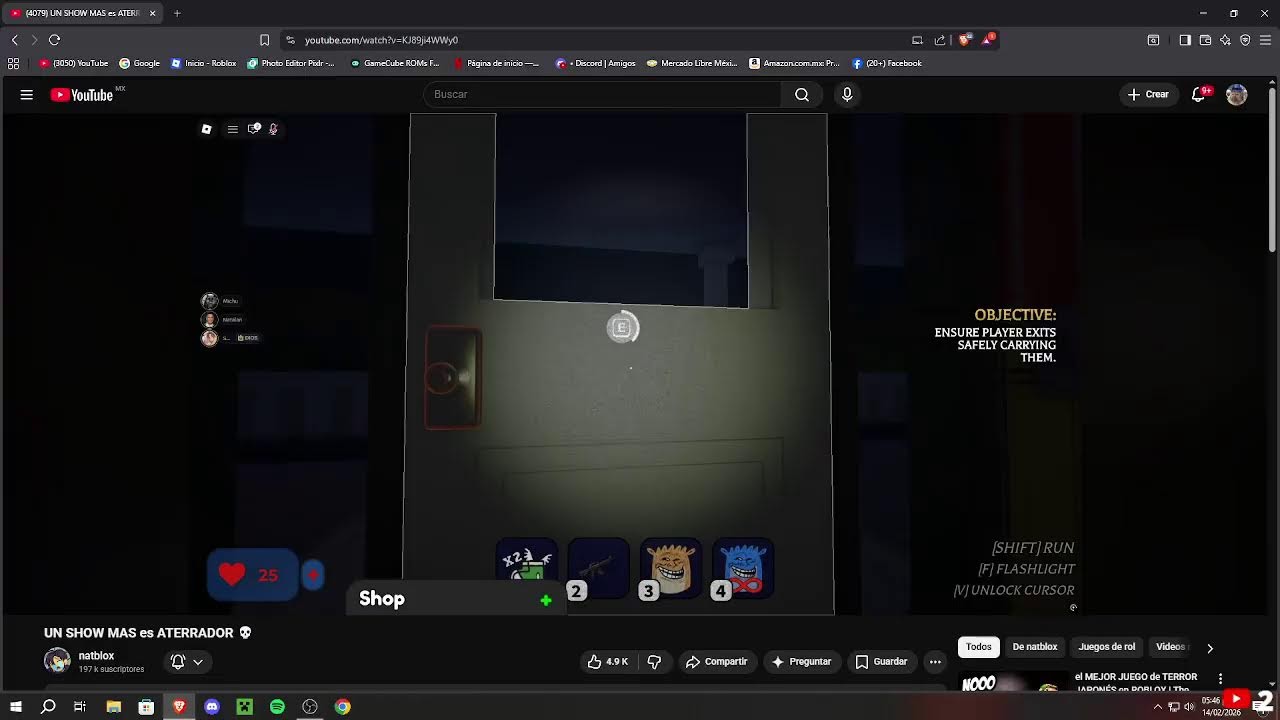
Task: Open Brave Leo AI sparkle icon
Action: tap(1225, 40)
